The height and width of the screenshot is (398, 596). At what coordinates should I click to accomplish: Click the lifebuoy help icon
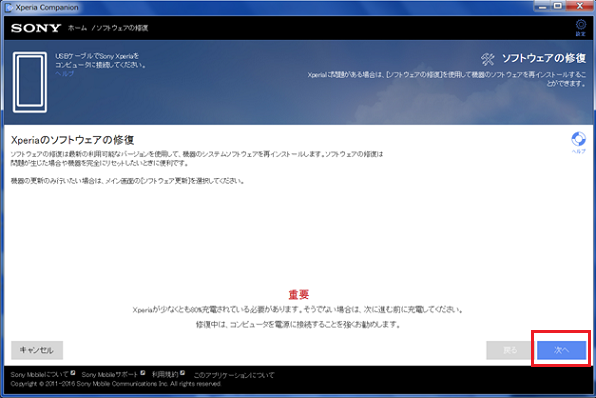click(x=578, y=139)
